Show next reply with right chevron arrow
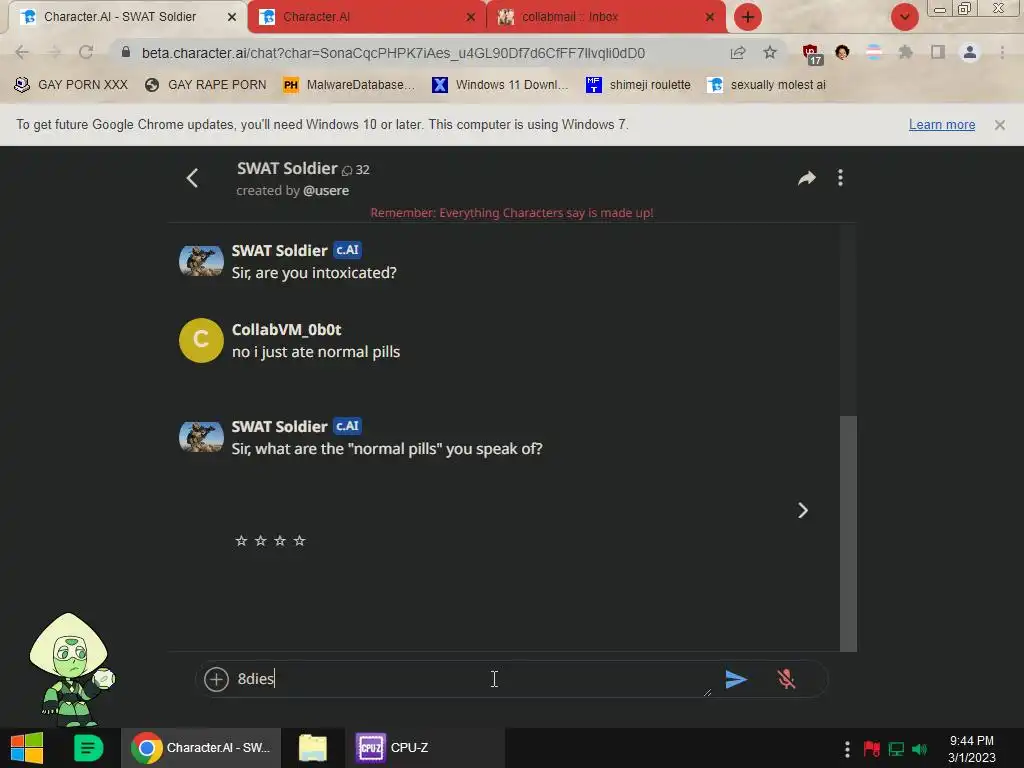Viewport: 1024px width, 768px height. [803, 510]
